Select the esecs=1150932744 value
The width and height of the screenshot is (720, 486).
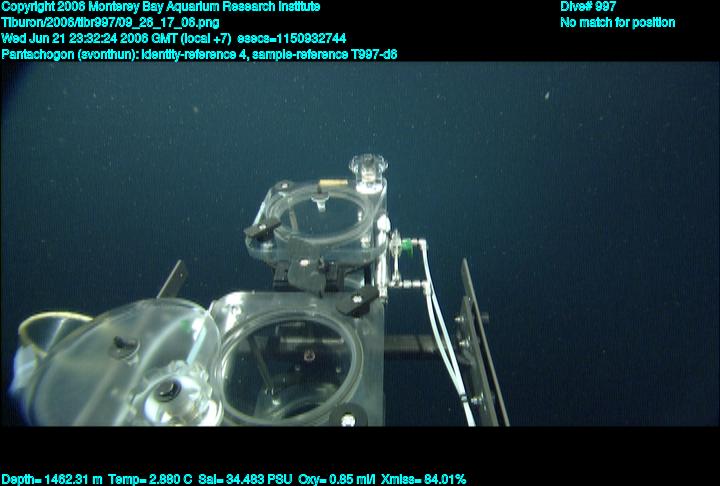pyautogui.click(x=292, y=39)
